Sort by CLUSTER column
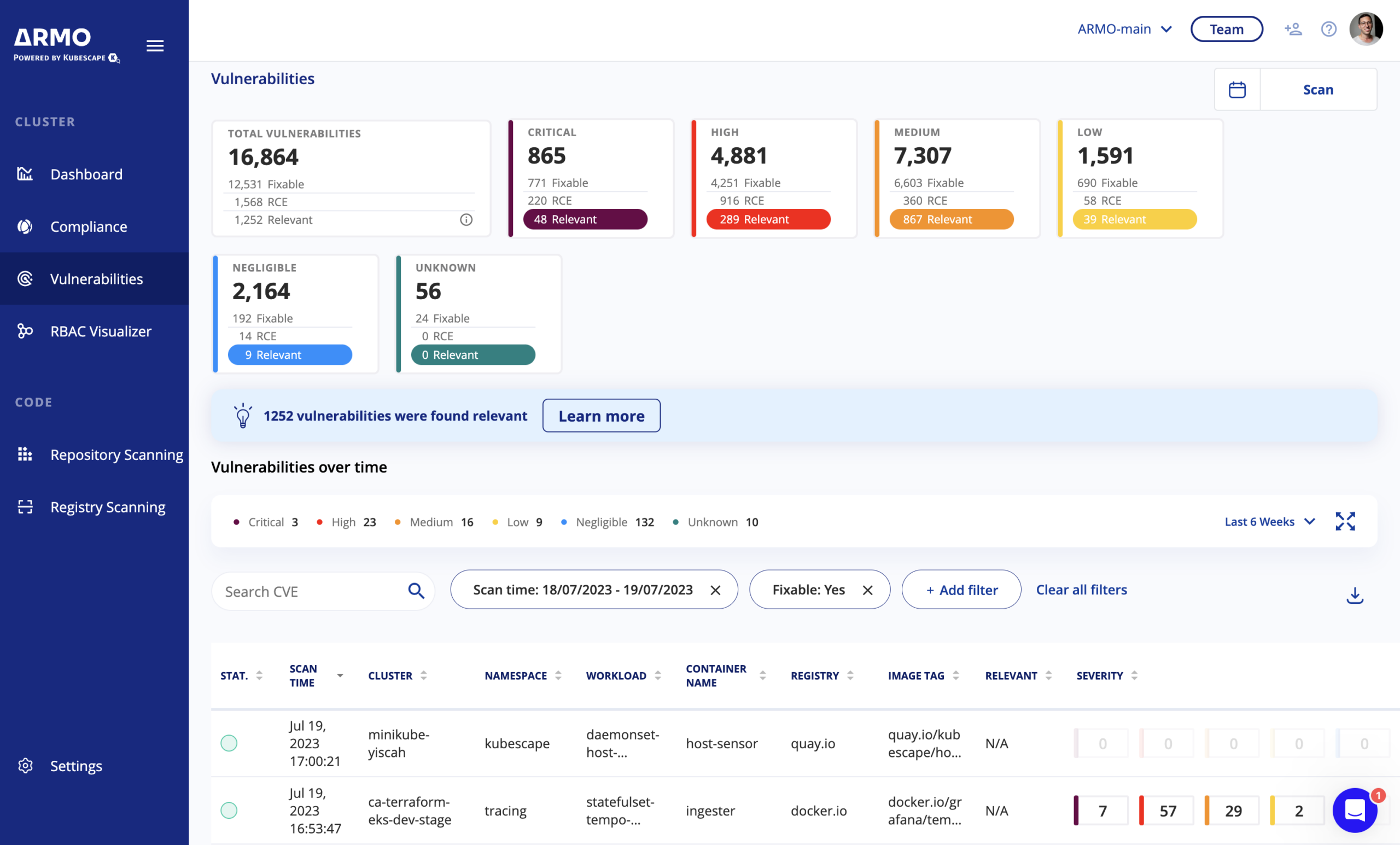The image size is (1400, 845). point(397,675)
